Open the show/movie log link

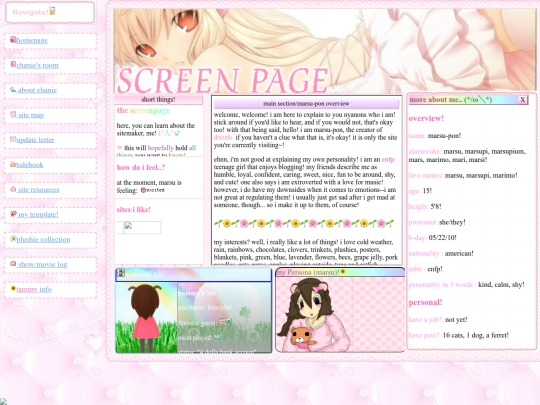[43, 264]
